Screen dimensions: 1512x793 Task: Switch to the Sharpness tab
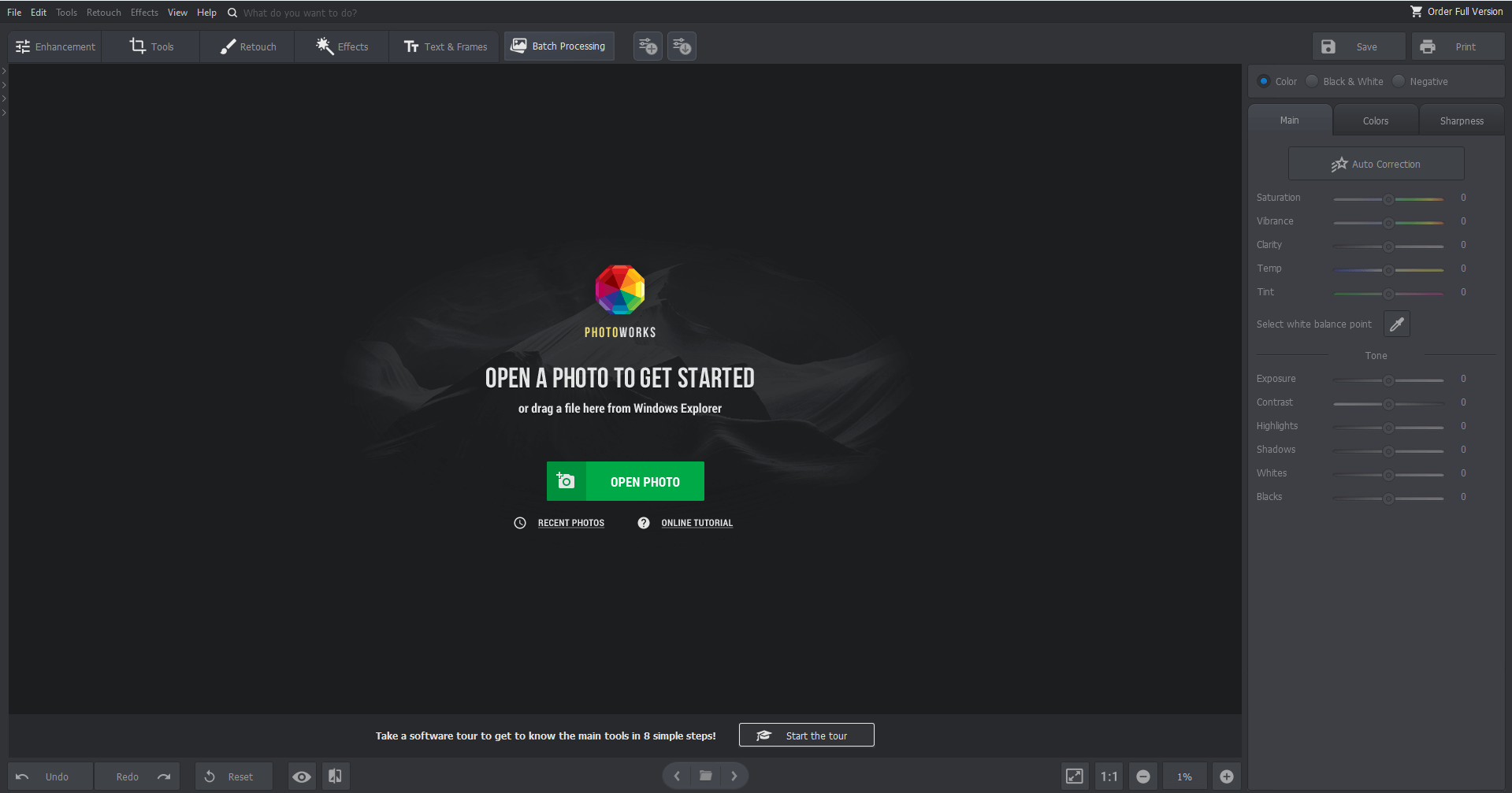(x=1462, y=120)
